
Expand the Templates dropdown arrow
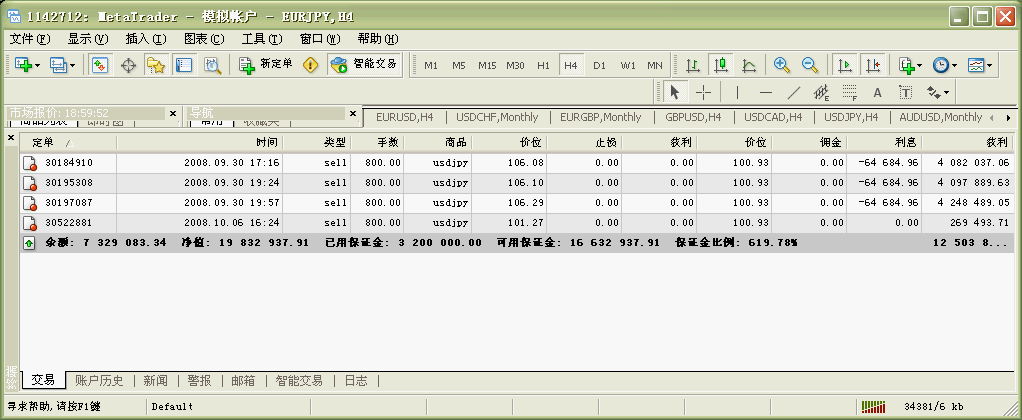[989, 66]
